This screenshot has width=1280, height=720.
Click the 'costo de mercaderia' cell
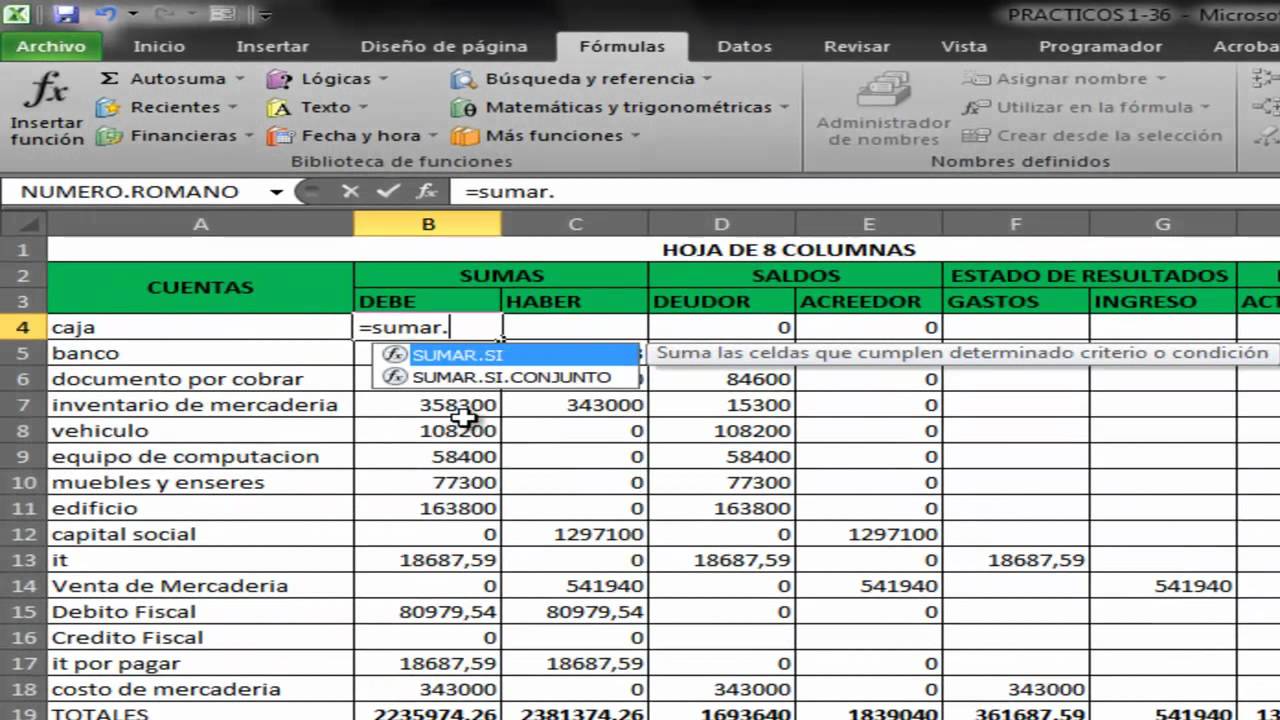click(200, 689)
